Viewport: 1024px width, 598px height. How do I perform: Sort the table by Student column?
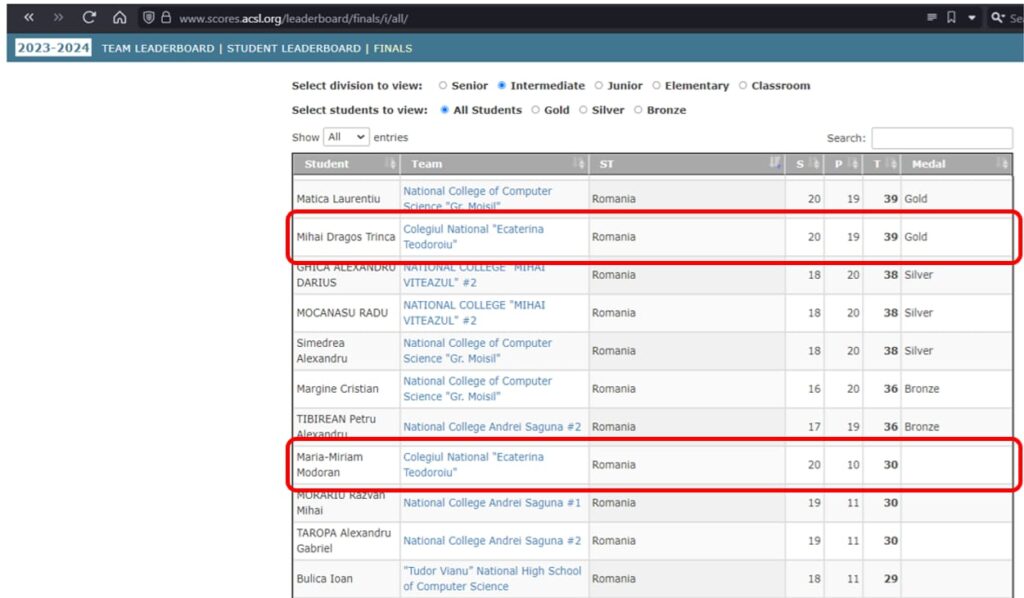coord(345,164)
